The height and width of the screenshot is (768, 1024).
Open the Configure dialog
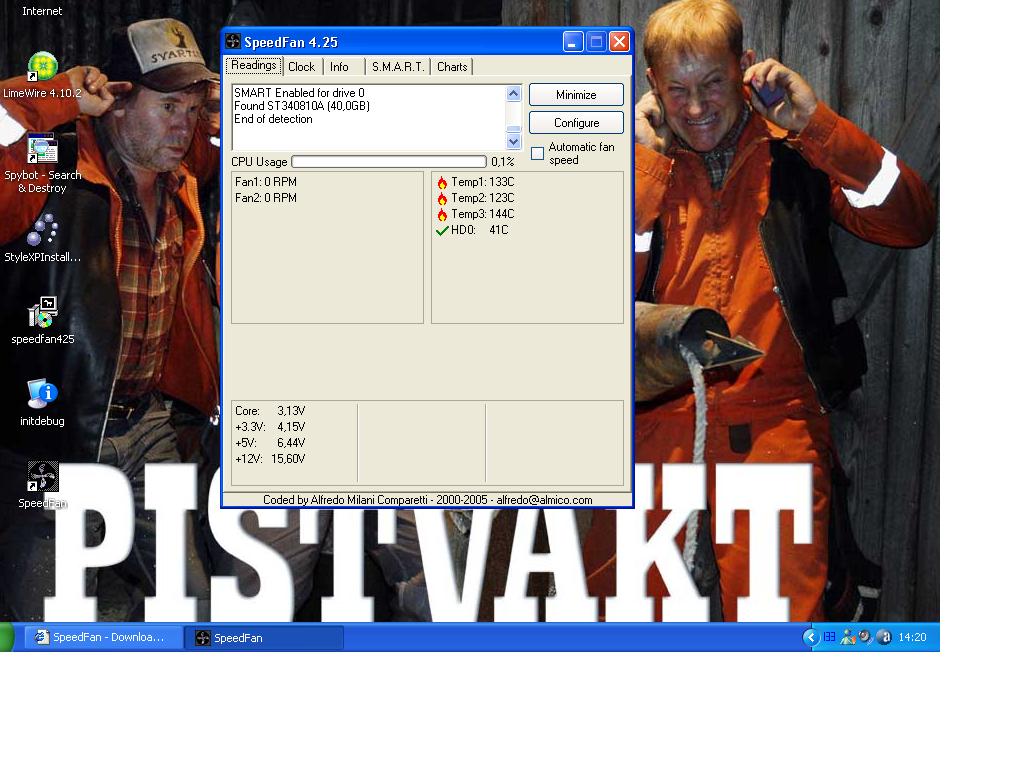(576, 123)
